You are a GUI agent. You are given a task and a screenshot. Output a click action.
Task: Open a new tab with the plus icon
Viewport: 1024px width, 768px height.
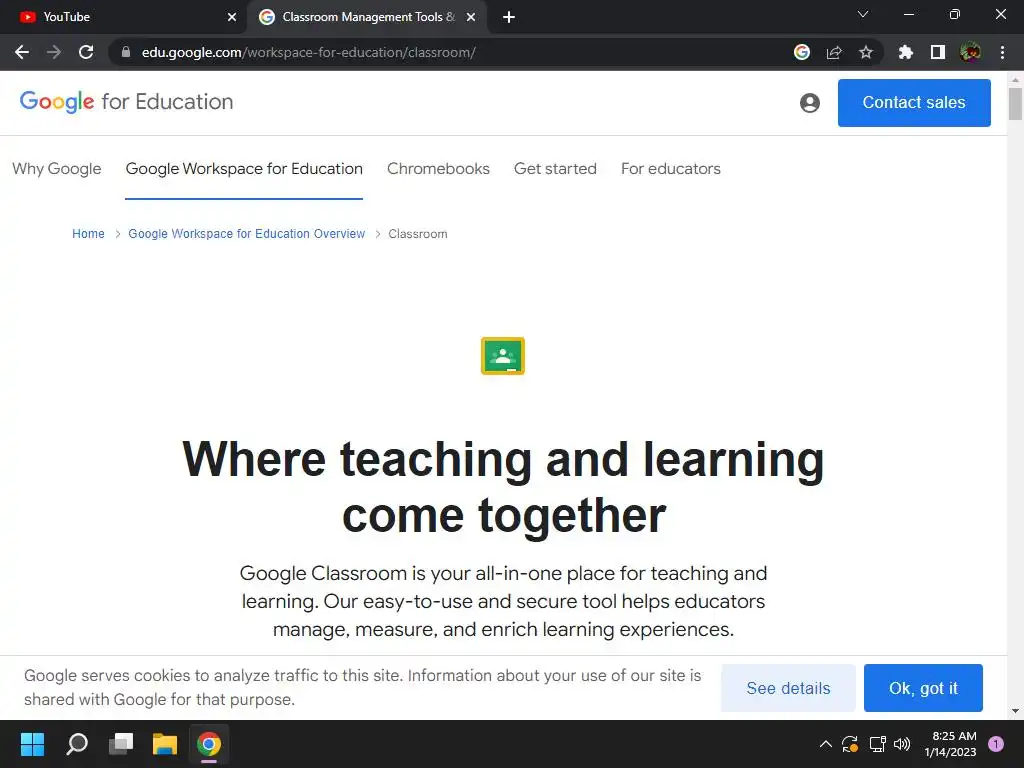pos(509,17)
